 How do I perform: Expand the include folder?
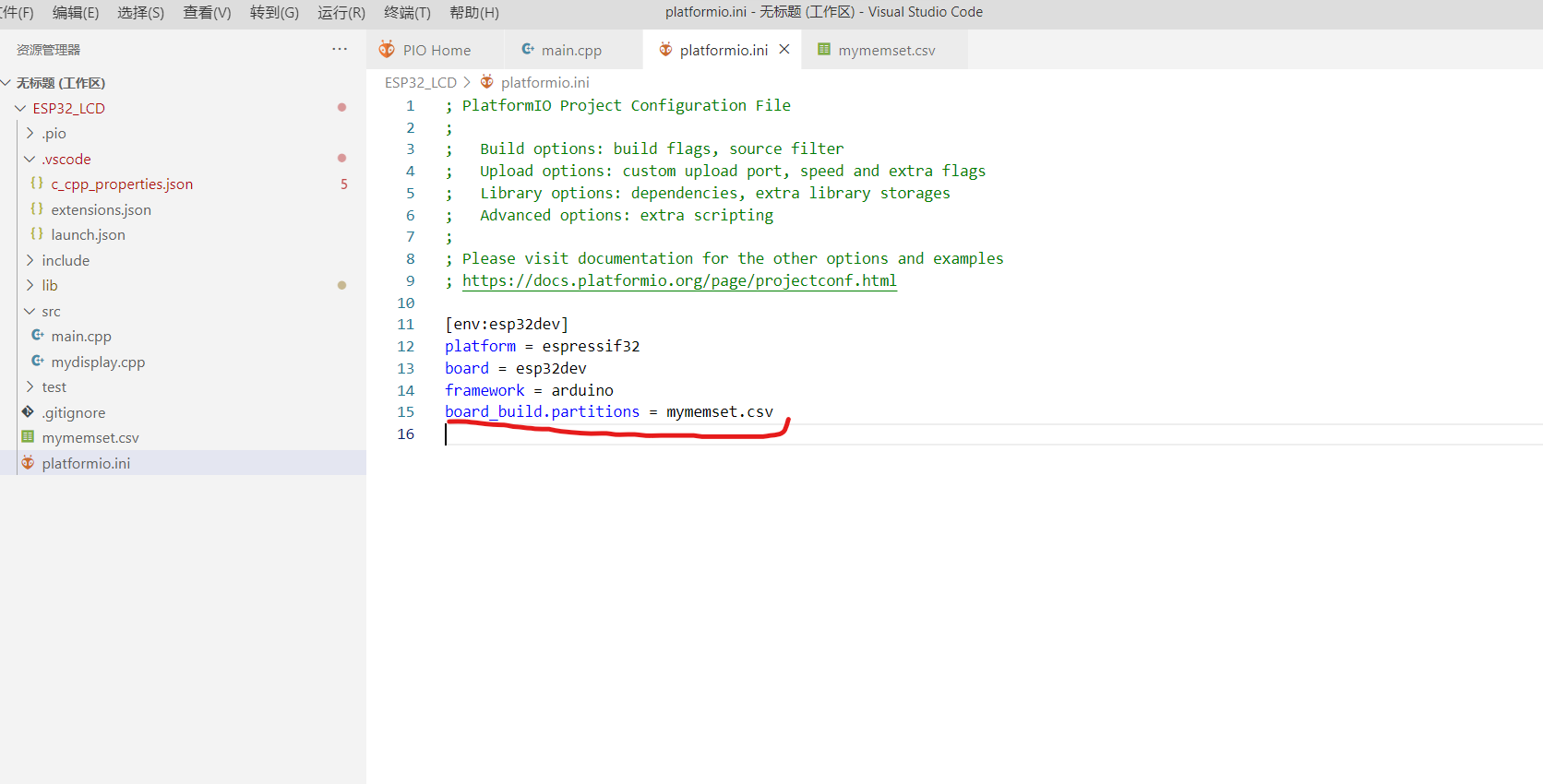click(30, 260)
